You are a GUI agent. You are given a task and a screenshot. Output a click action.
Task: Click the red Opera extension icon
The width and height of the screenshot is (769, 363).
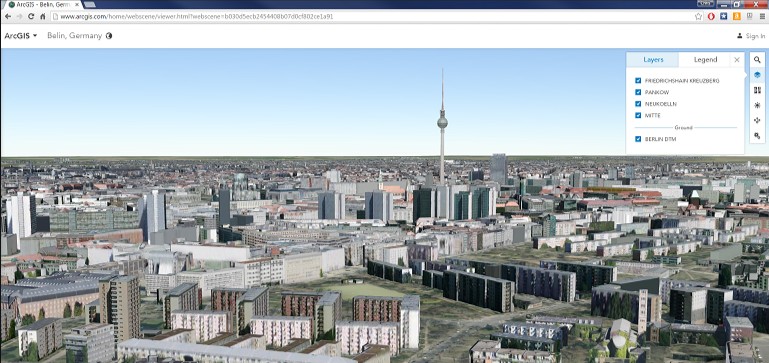711,16
